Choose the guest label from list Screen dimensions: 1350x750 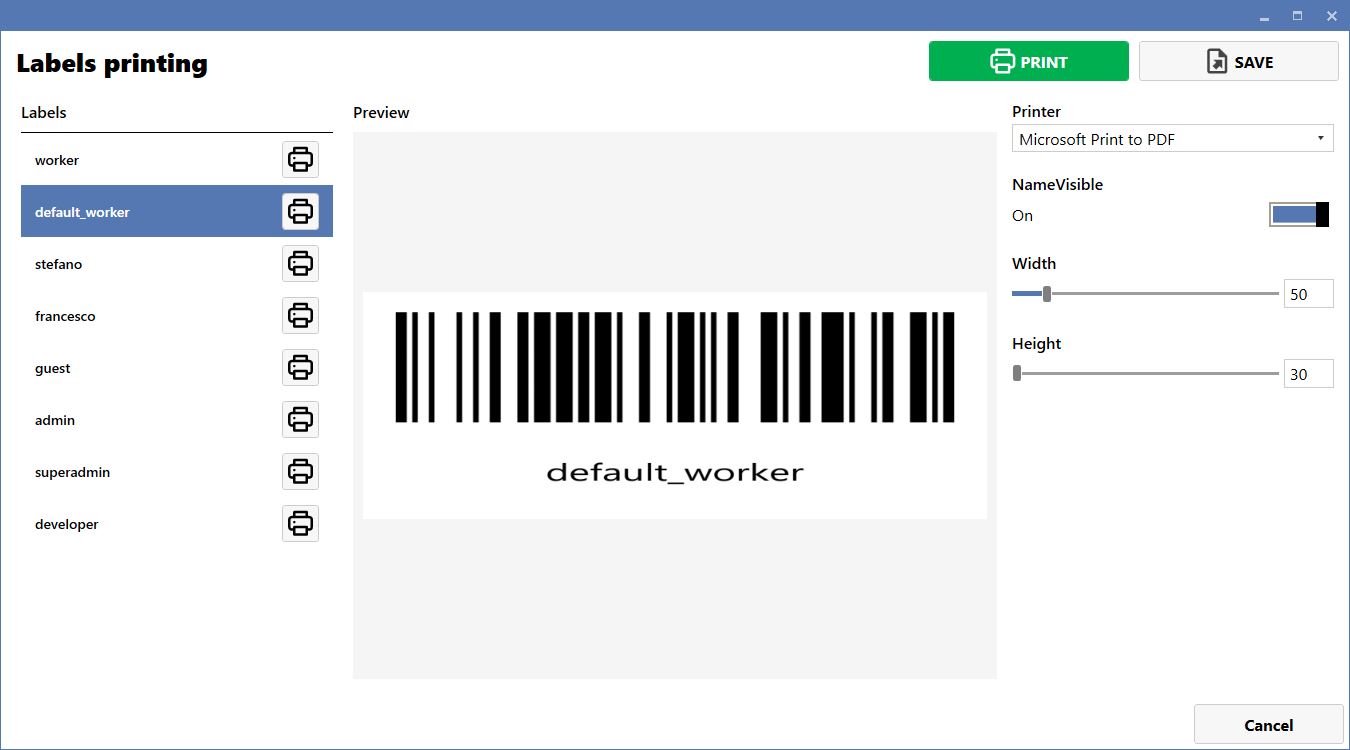point(177,368)
